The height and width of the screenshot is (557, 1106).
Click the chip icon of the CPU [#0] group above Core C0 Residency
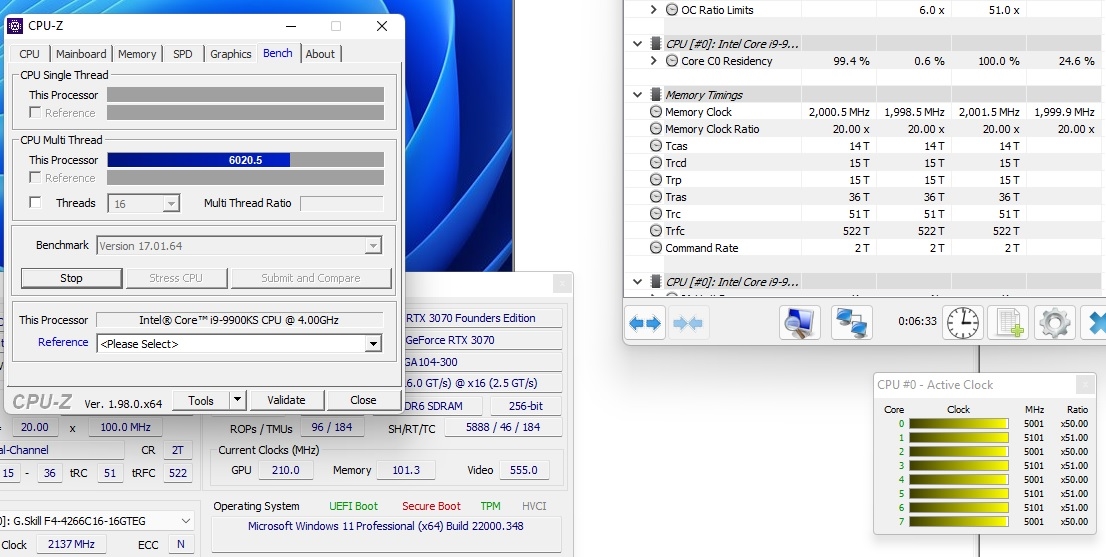point(655,44)
